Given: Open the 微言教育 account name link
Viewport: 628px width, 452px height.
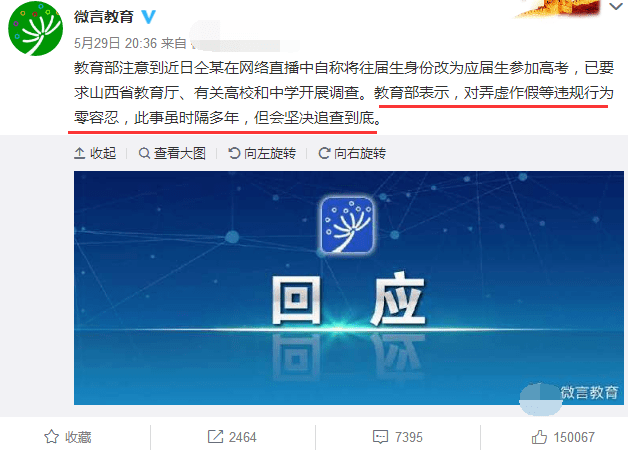Looking at the screenshot, I should [x=104, y=17].
